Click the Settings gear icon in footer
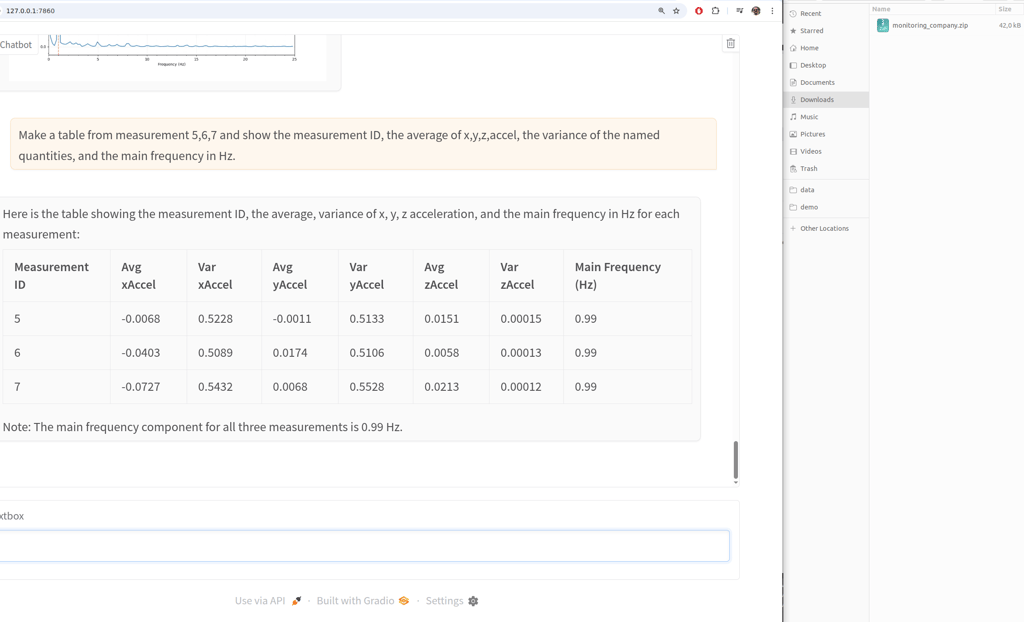Screen dimensions: 1024x622 click(x=473, y=601)
